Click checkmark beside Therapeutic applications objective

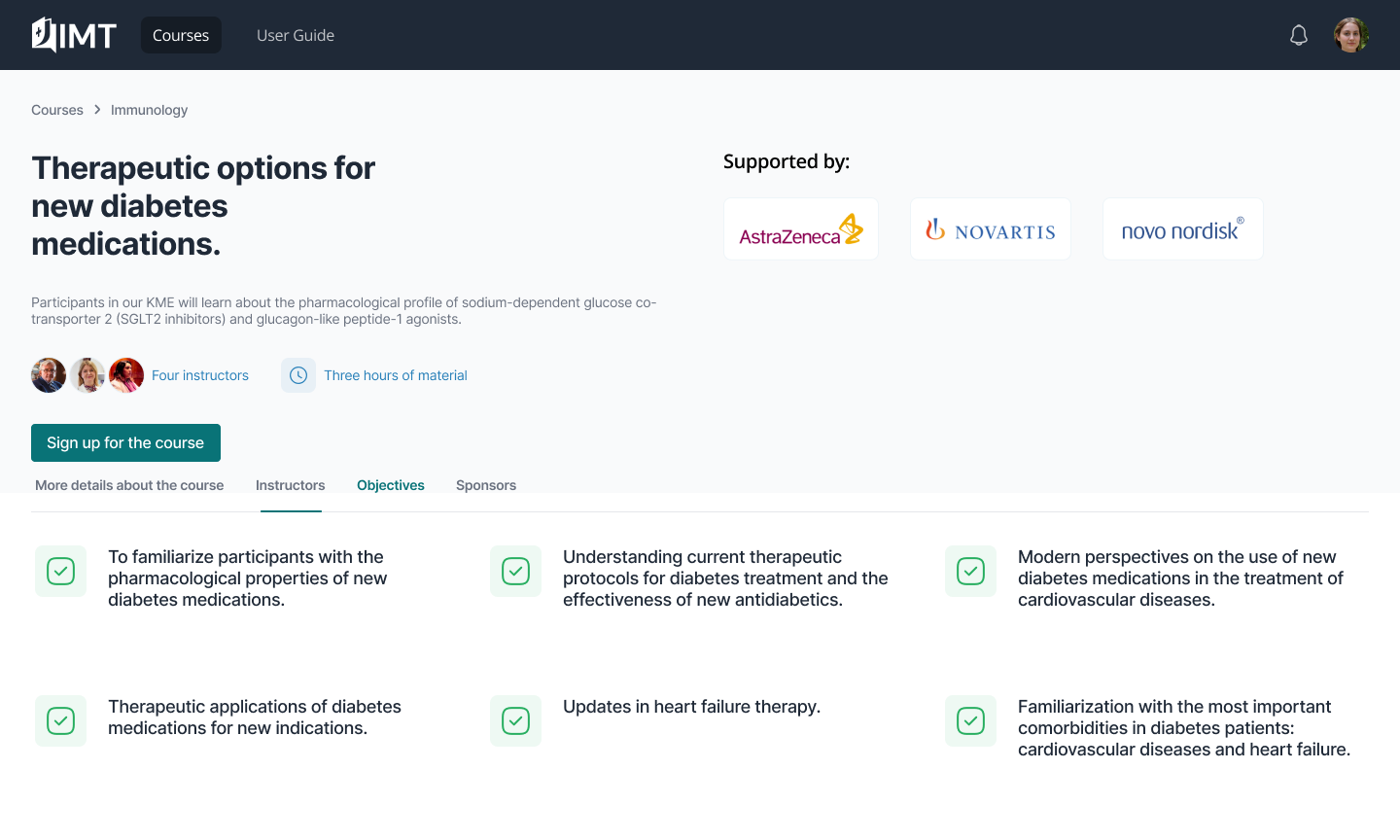[61, 720]
